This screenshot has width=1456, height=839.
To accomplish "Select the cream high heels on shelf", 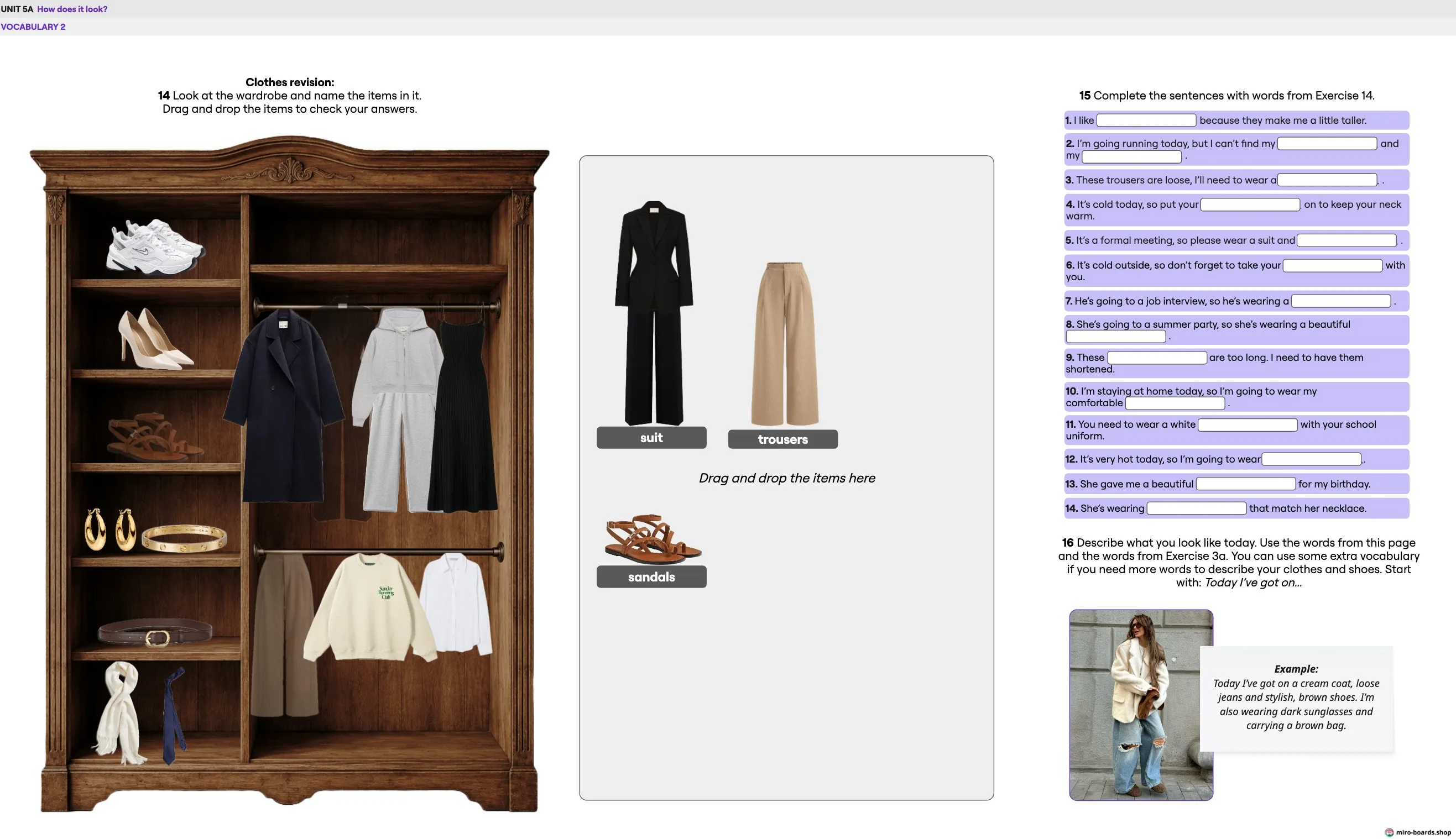I will [154, 338].
